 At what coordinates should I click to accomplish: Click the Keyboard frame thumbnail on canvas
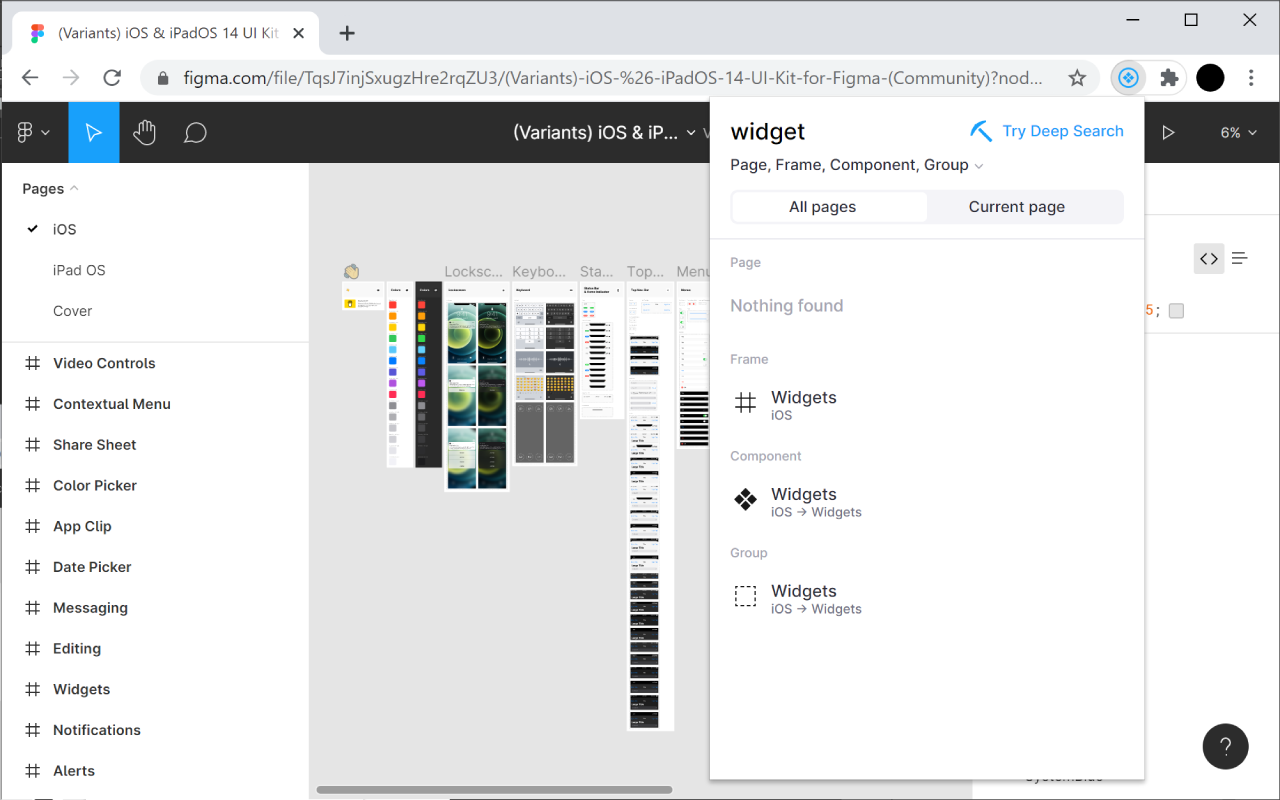tap(545, 374)
